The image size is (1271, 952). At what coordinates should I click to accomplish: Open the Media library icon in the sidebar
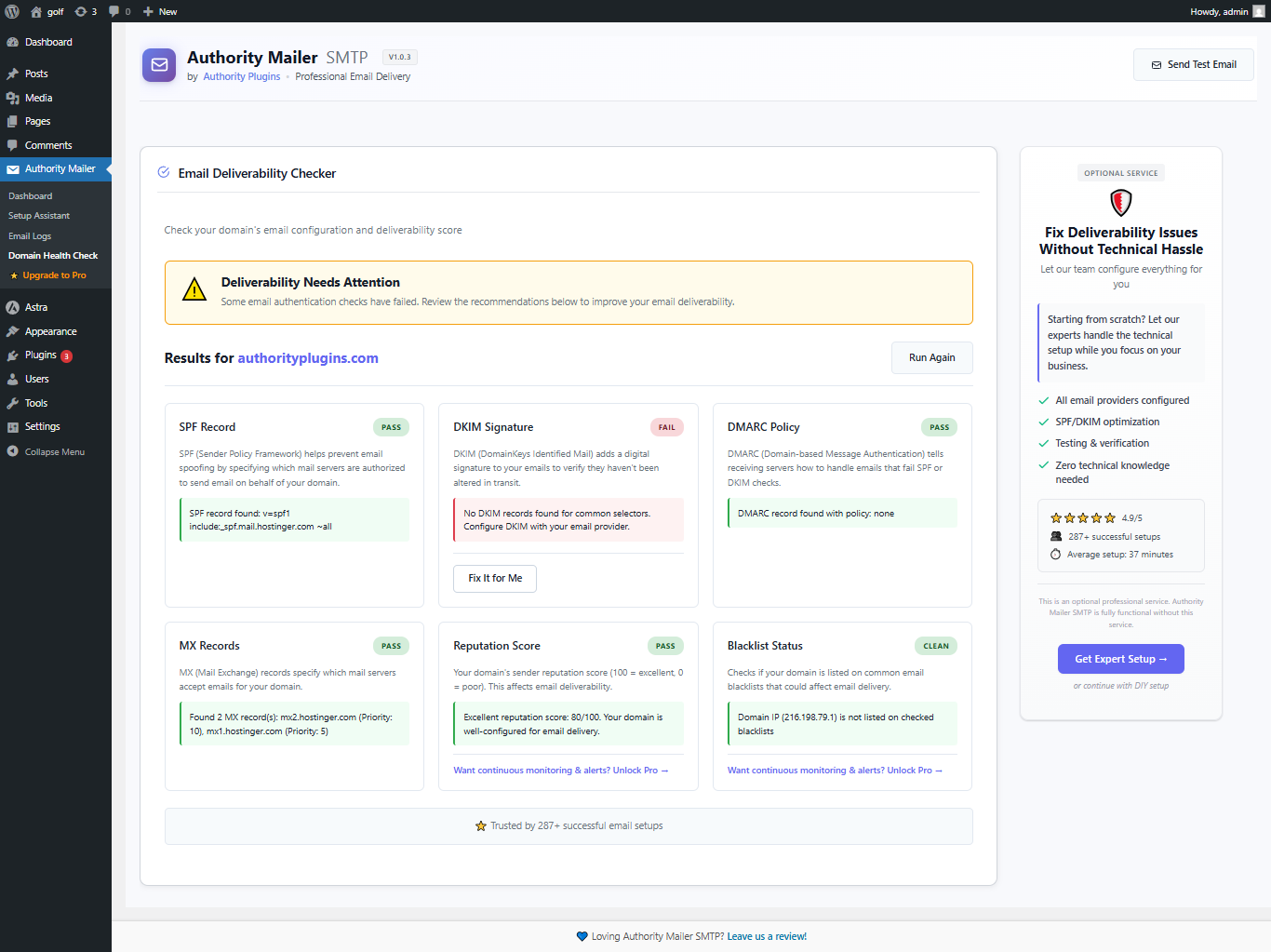(13, 97)
